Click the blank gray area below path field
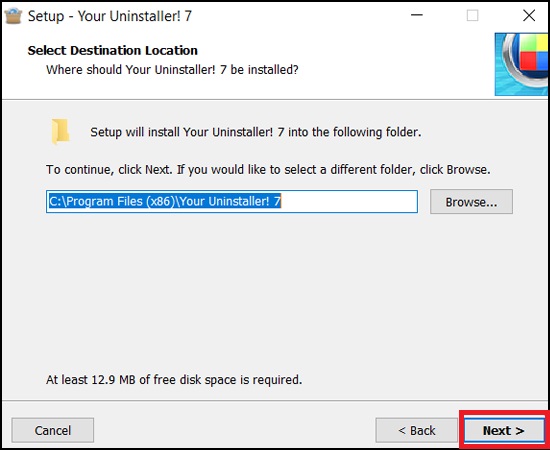This screenshot has width=550, height=450. click(x=274, y=291)
